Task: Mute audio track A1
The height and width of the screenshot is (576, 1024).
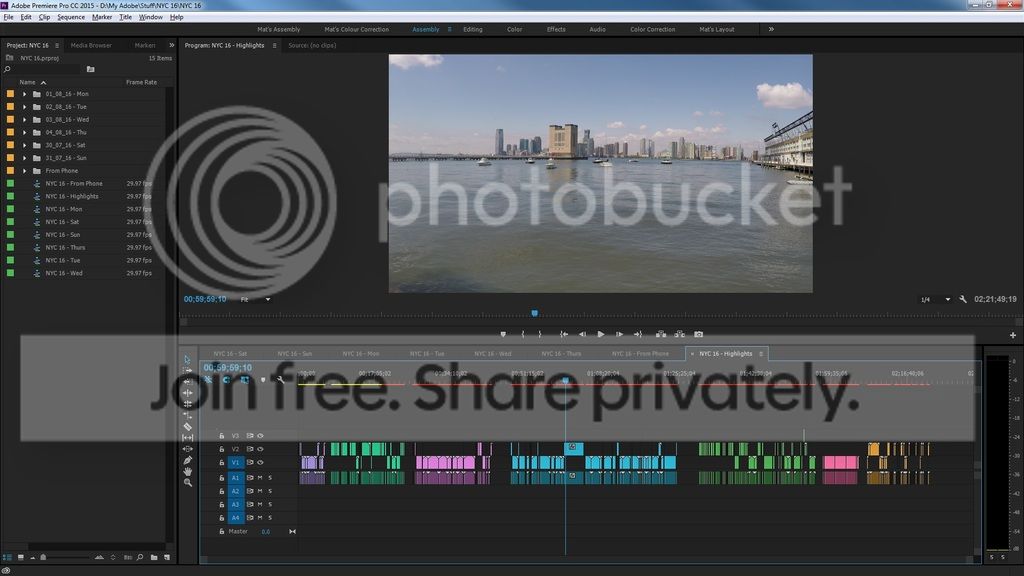Action: (260, 478)
